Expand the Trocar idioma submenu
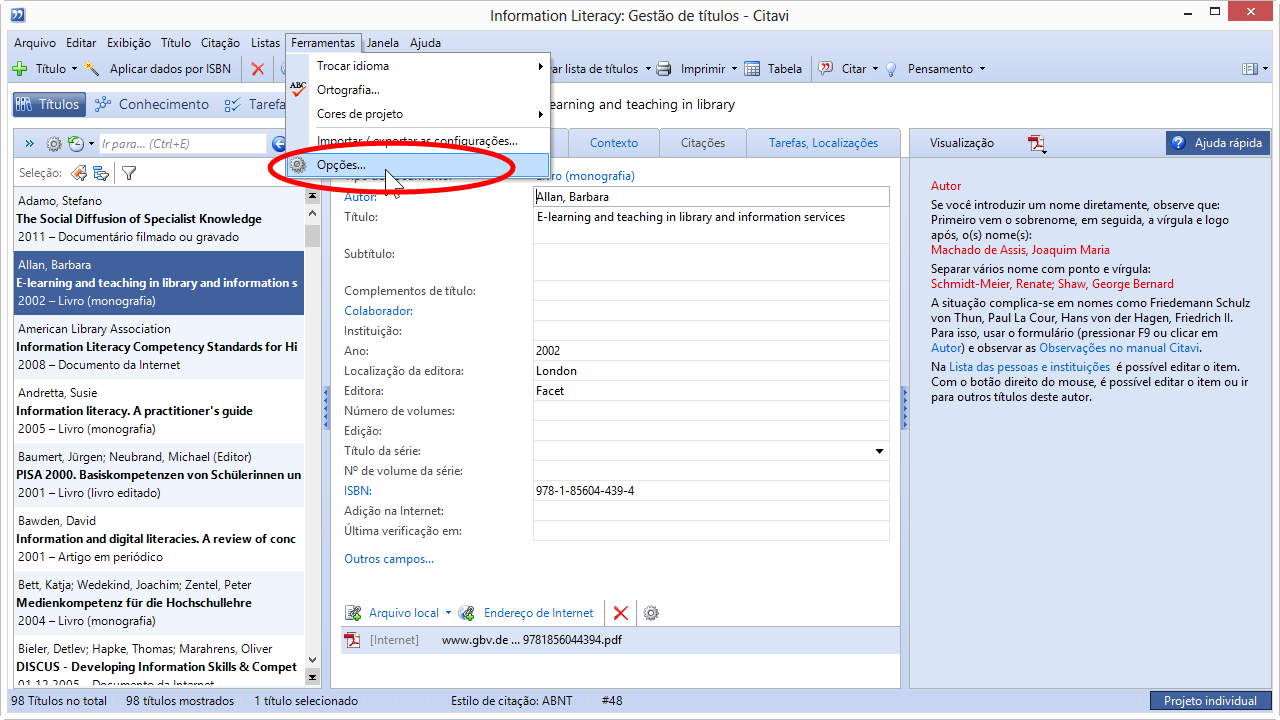The image size is (1280, 720). coord(541,66)
